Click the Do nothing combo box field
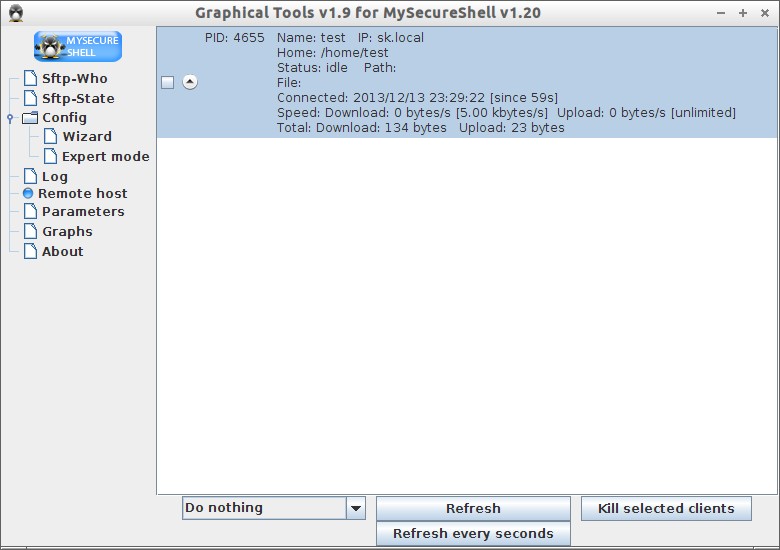This screenshot has height=550, width=780. pos(274,508)
